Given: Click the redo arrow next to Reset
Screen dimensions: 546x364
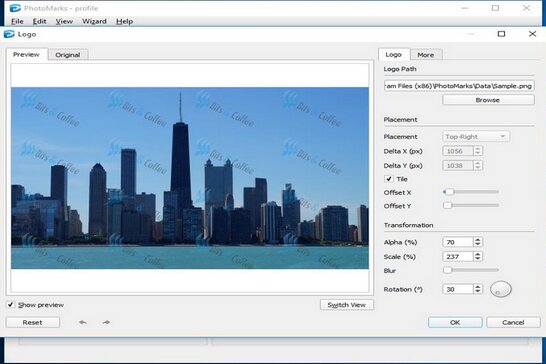Looking at the screenshot, I should click(106, 322).
